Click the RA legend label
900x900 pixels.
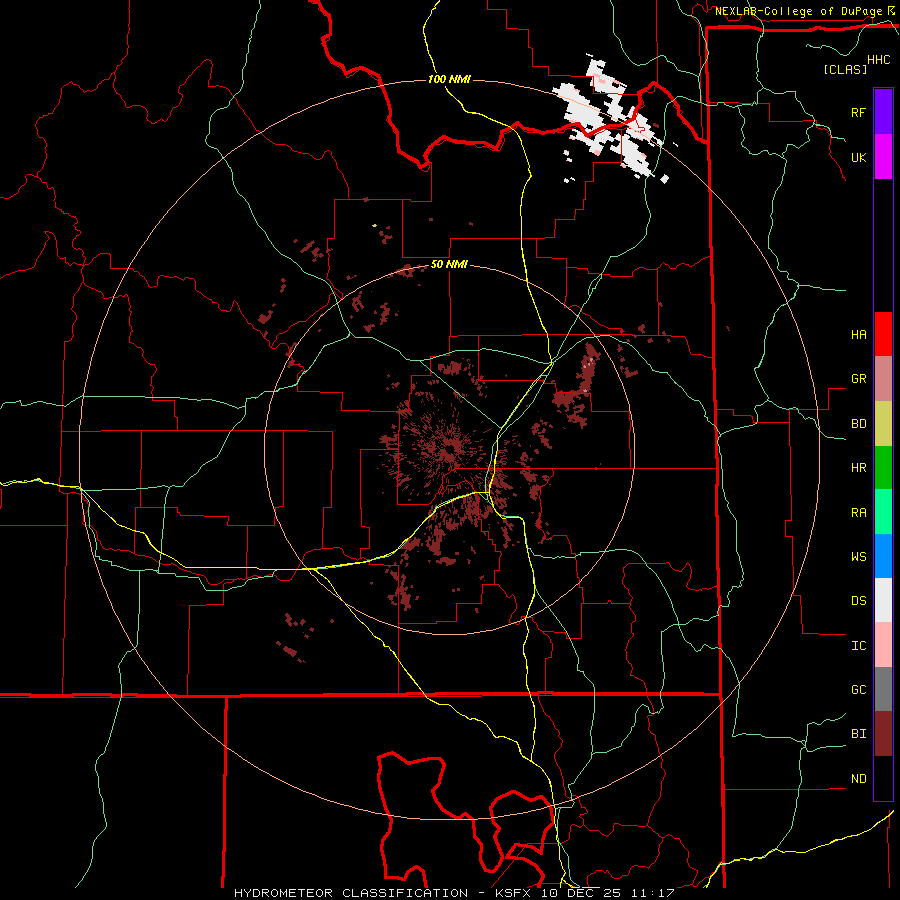point(858,513)
